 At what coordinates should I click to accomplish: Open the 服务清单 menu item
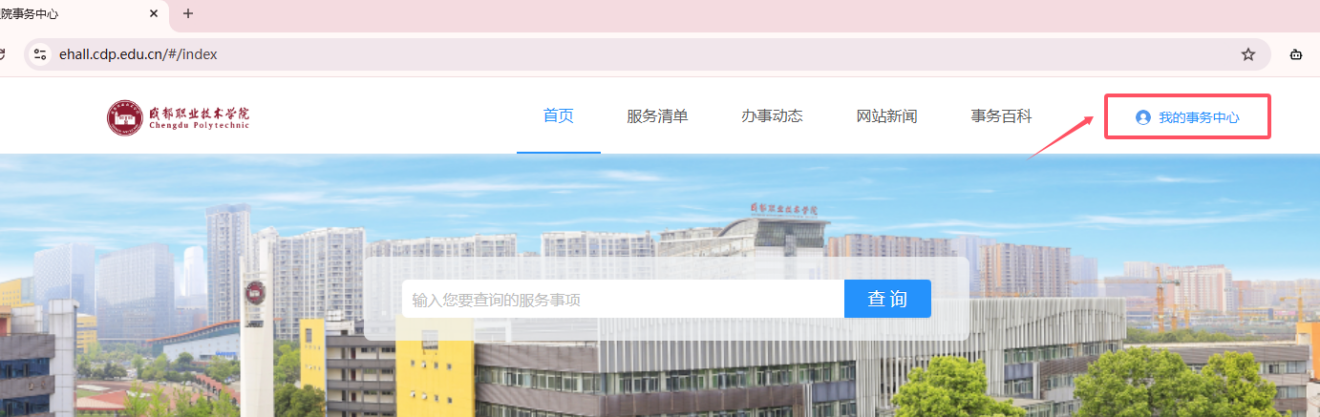coord(657,116)
